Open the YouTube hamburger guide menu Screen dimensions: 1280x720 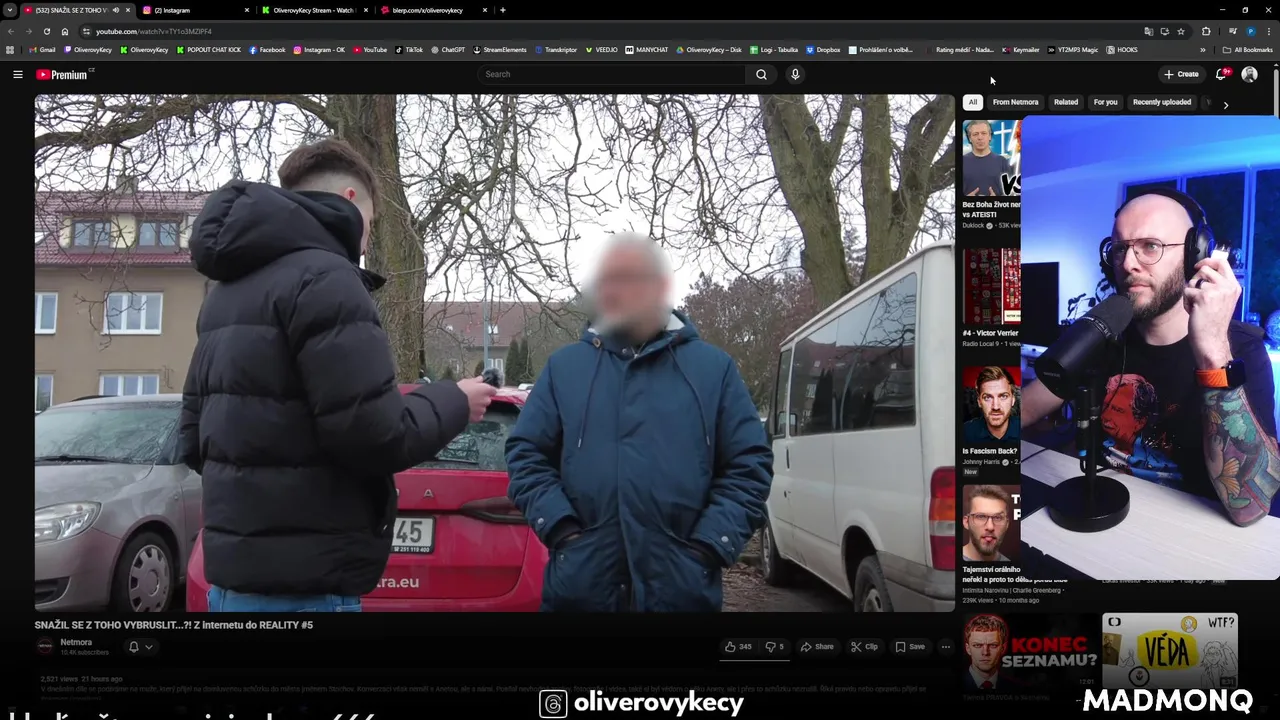coord(17,74)
